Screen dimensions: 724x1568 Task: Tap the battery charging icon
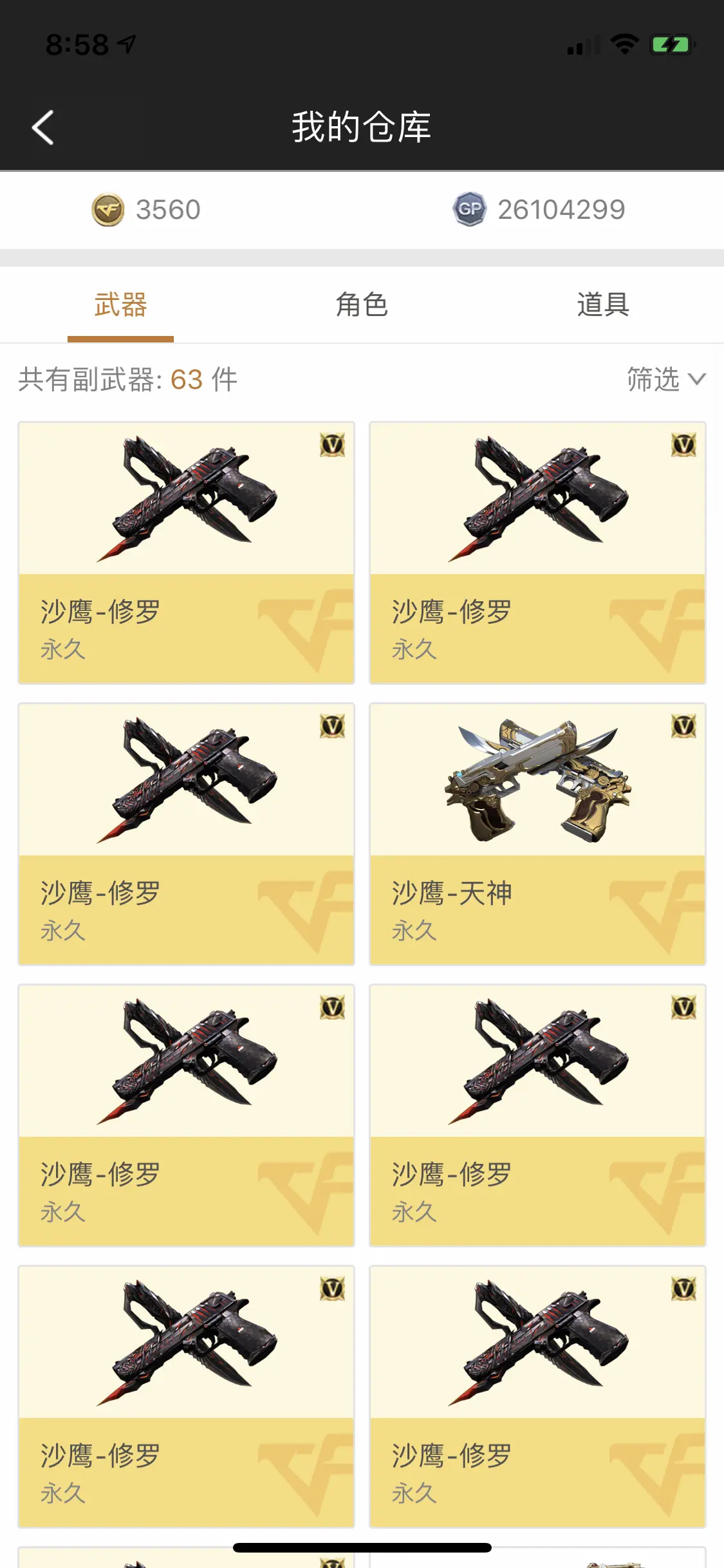click(673, 44)
